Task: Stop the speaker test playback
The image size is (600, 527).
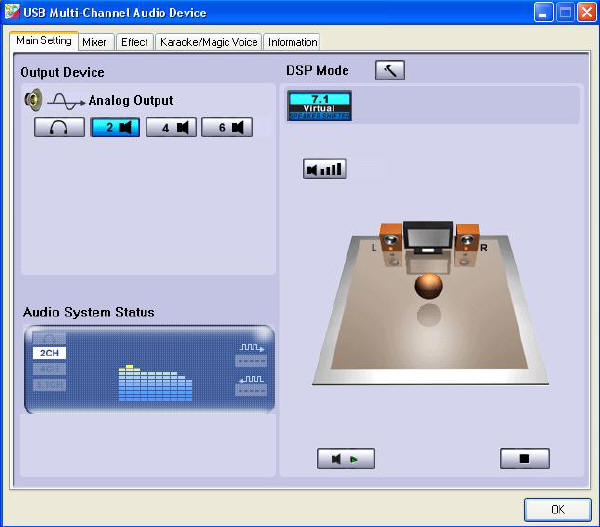Action: tap(525, 459)
